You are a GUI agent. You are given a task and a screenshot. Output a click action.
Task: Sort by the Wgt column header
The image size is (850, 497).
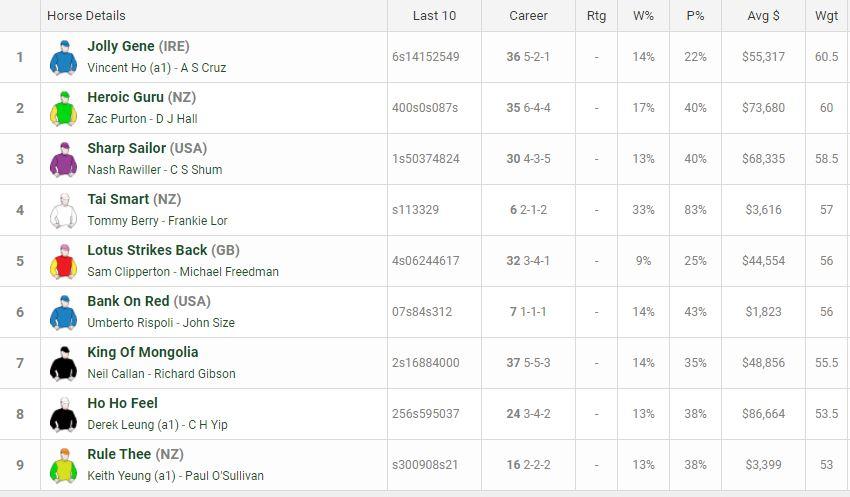click(826, 16)
